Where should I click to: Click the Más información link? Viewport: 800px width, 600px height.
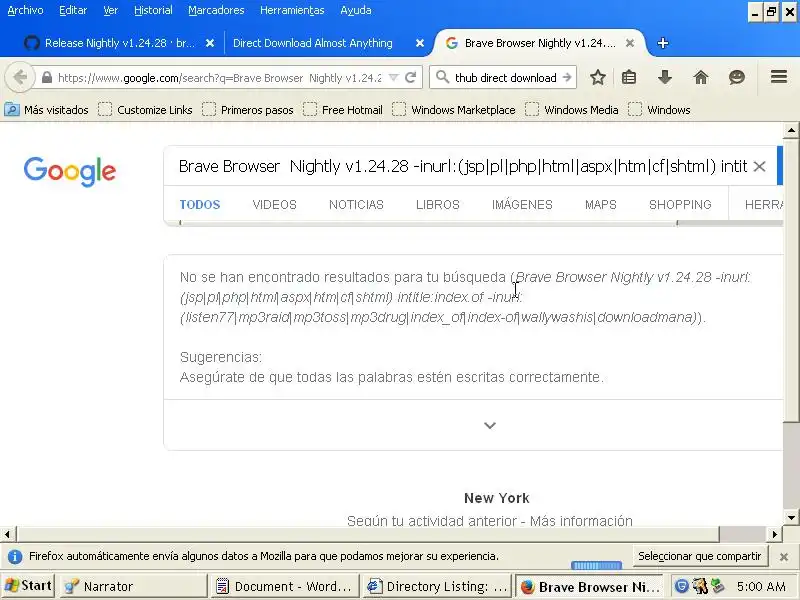581,521
